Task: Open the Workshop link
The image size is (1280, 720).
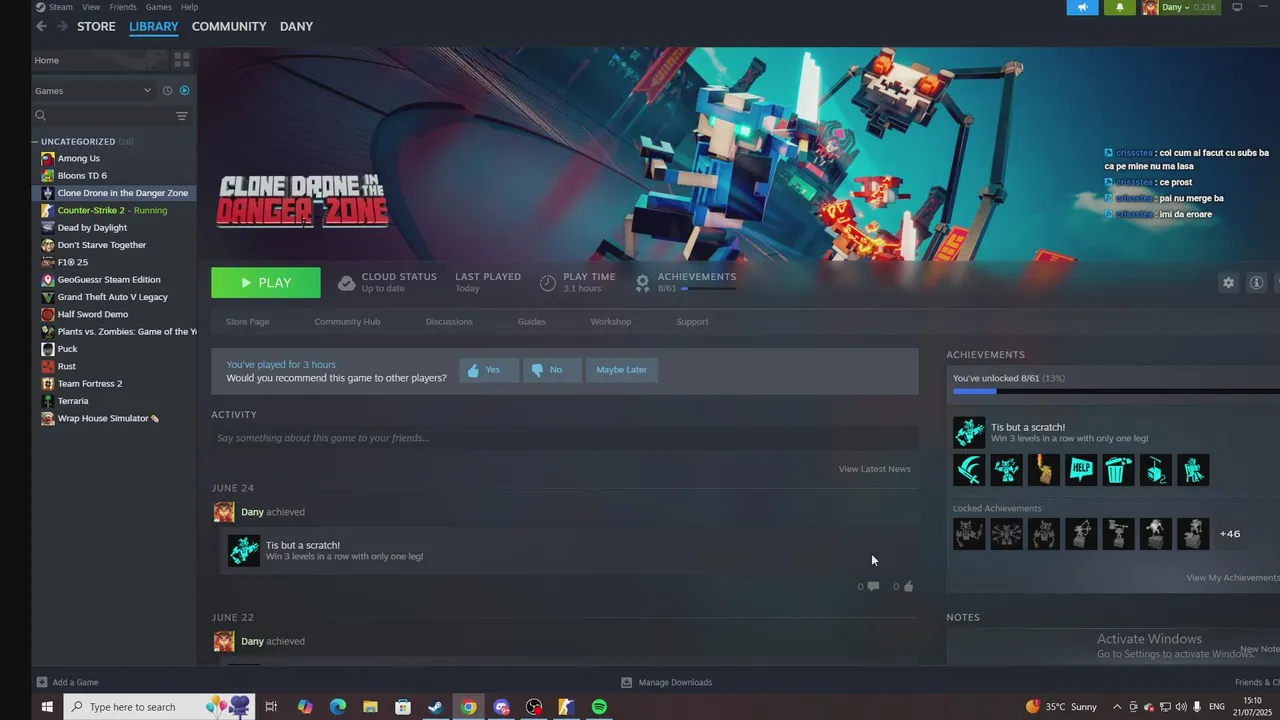Action: tap(610, 322)
